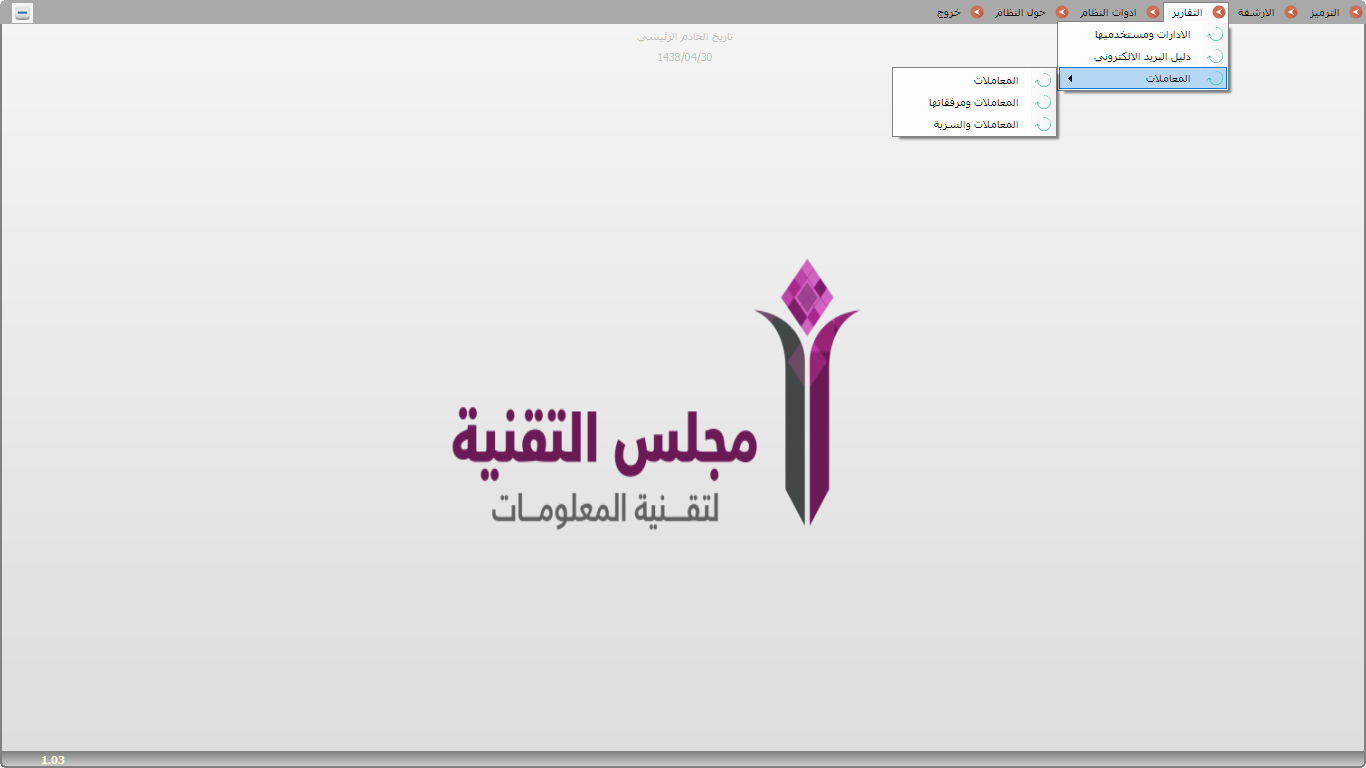Click the version number 1.03 in status bar
Image resolution: width=1366 pixels, height=768 pixels.
(x=53, y=760)
